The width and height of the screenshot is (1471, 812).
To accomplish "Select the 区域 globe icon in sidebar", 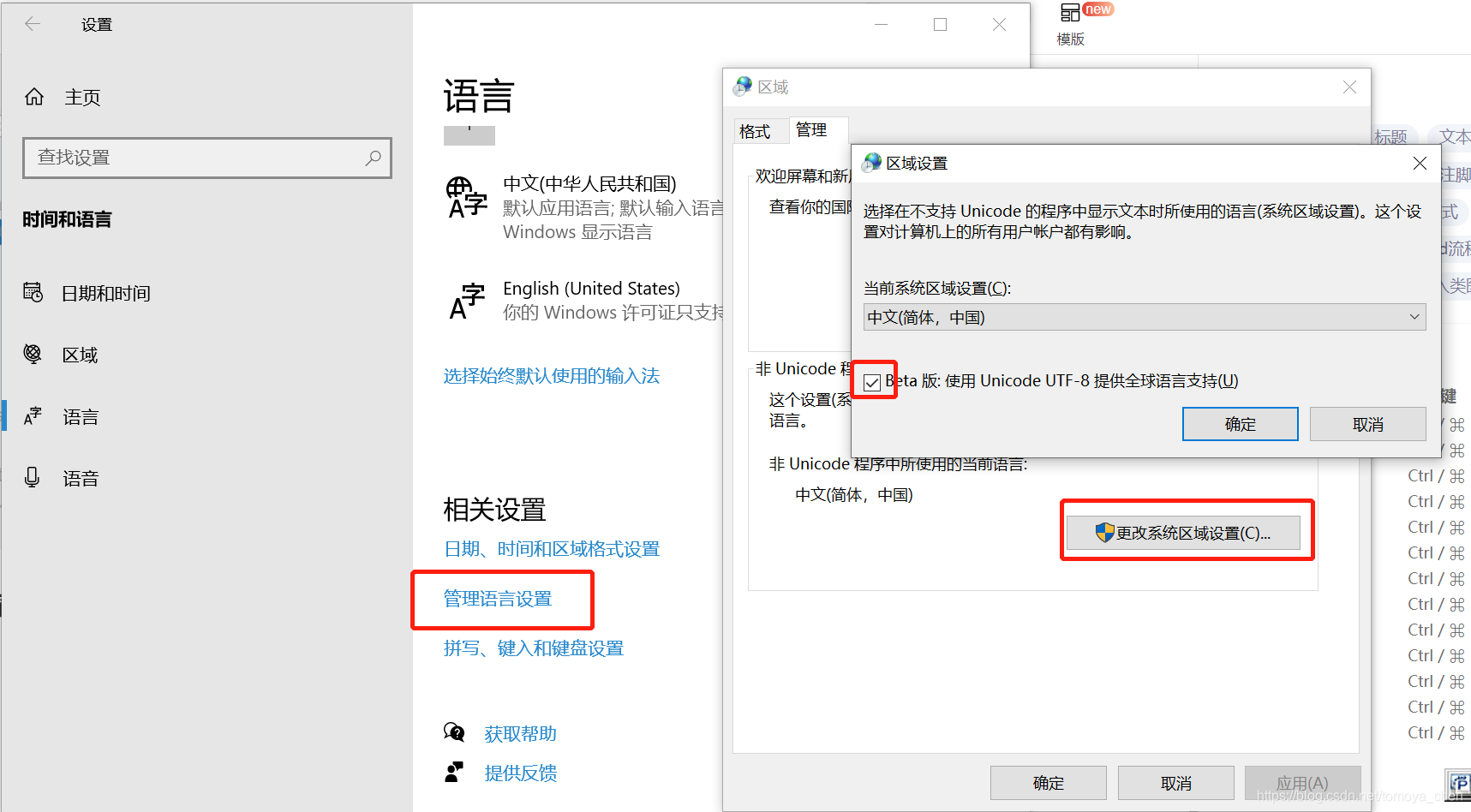I will (33, 354).
